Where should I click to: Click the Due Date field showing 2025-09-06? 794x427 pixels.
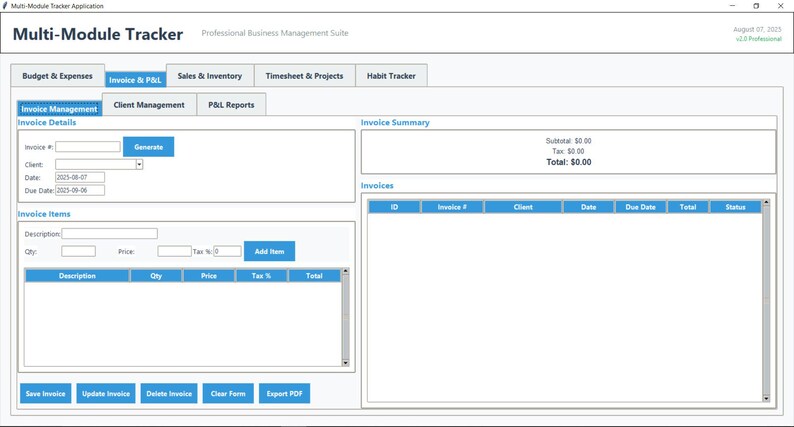pyautogui.click(x=80, y=190)
